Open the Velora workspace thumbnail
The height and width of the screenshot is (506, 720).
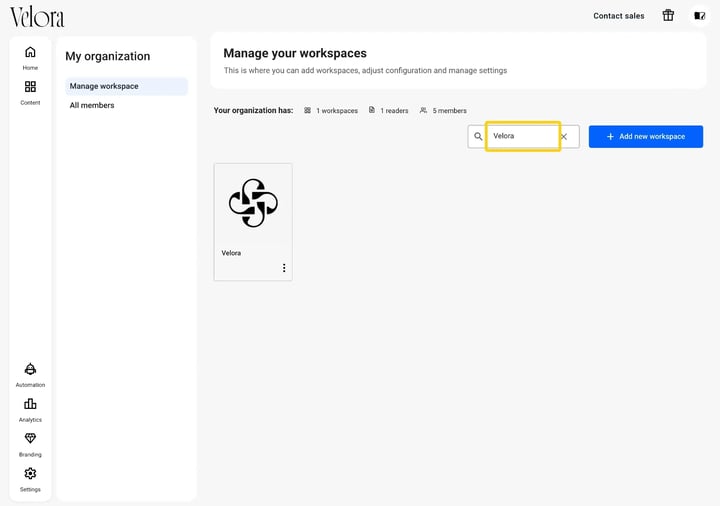tap(253, 203)
